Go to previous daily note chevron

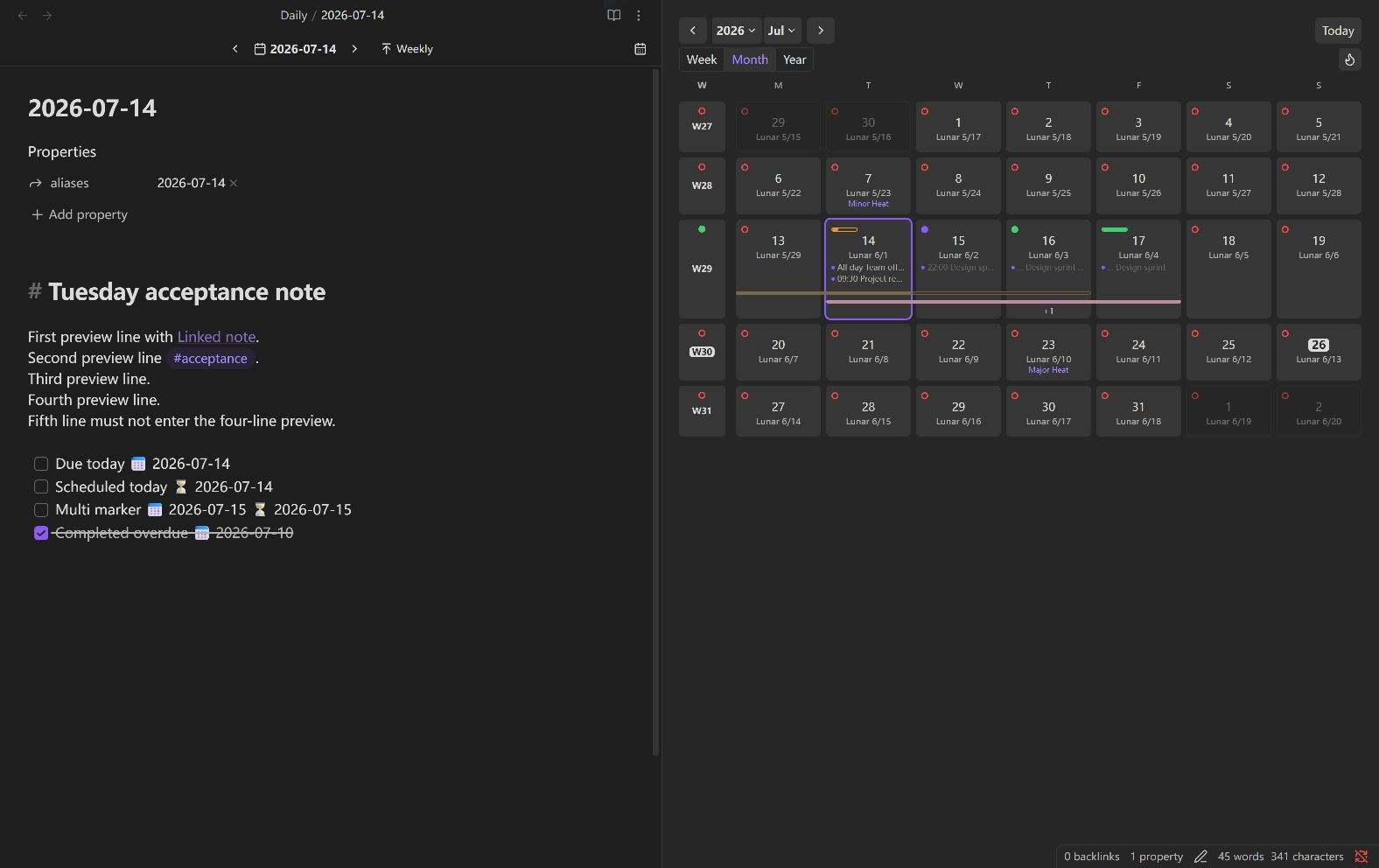pos(234,49)
